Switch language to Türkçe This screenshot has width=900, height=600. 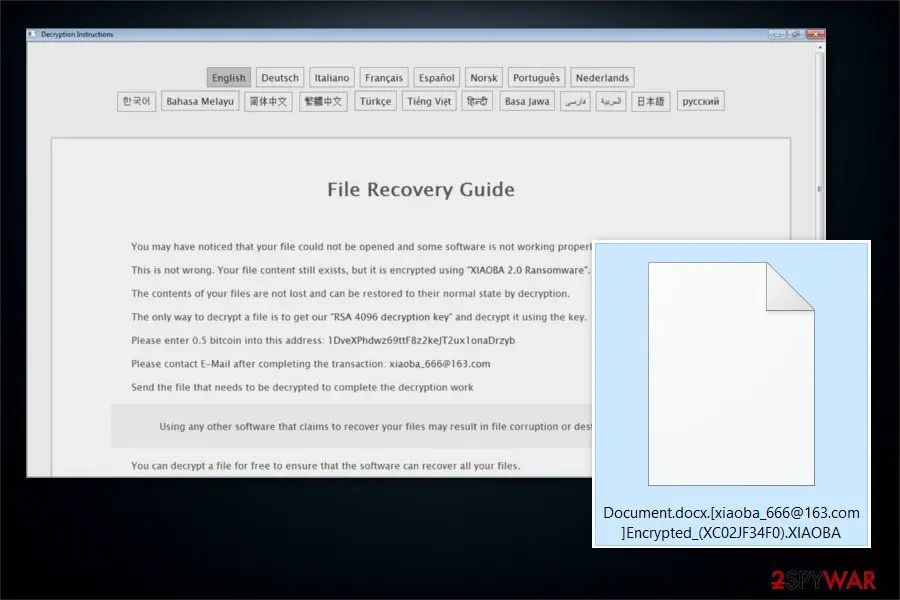[375, 102]
